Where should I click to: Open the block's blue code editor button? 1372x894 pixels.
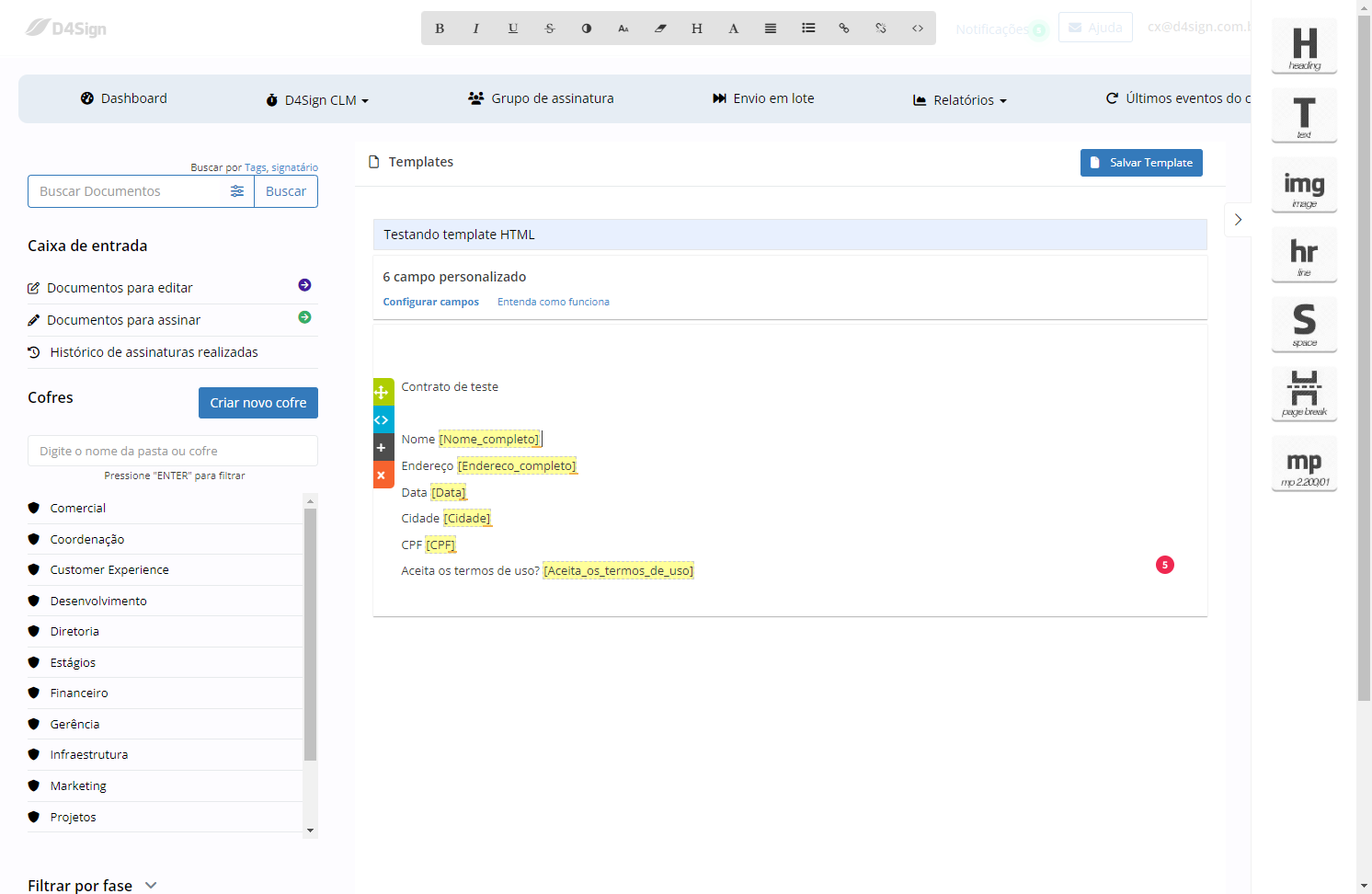(x=383, y=419)
